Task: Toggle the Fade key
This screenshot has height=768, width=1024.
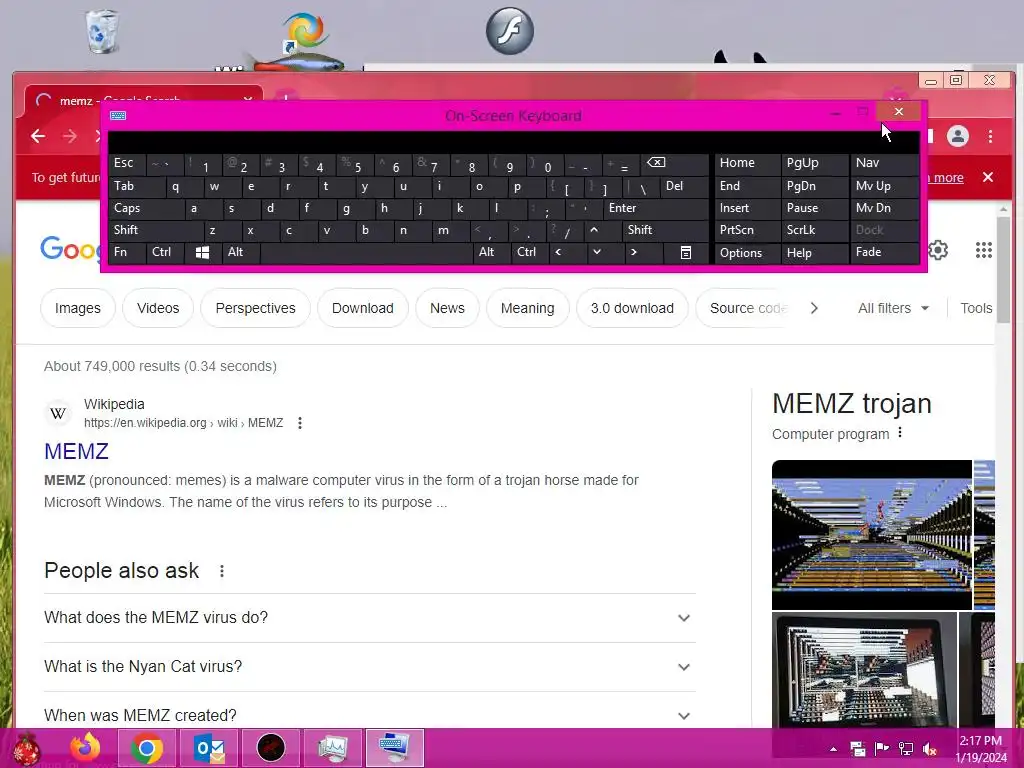Action: point(884,252)
